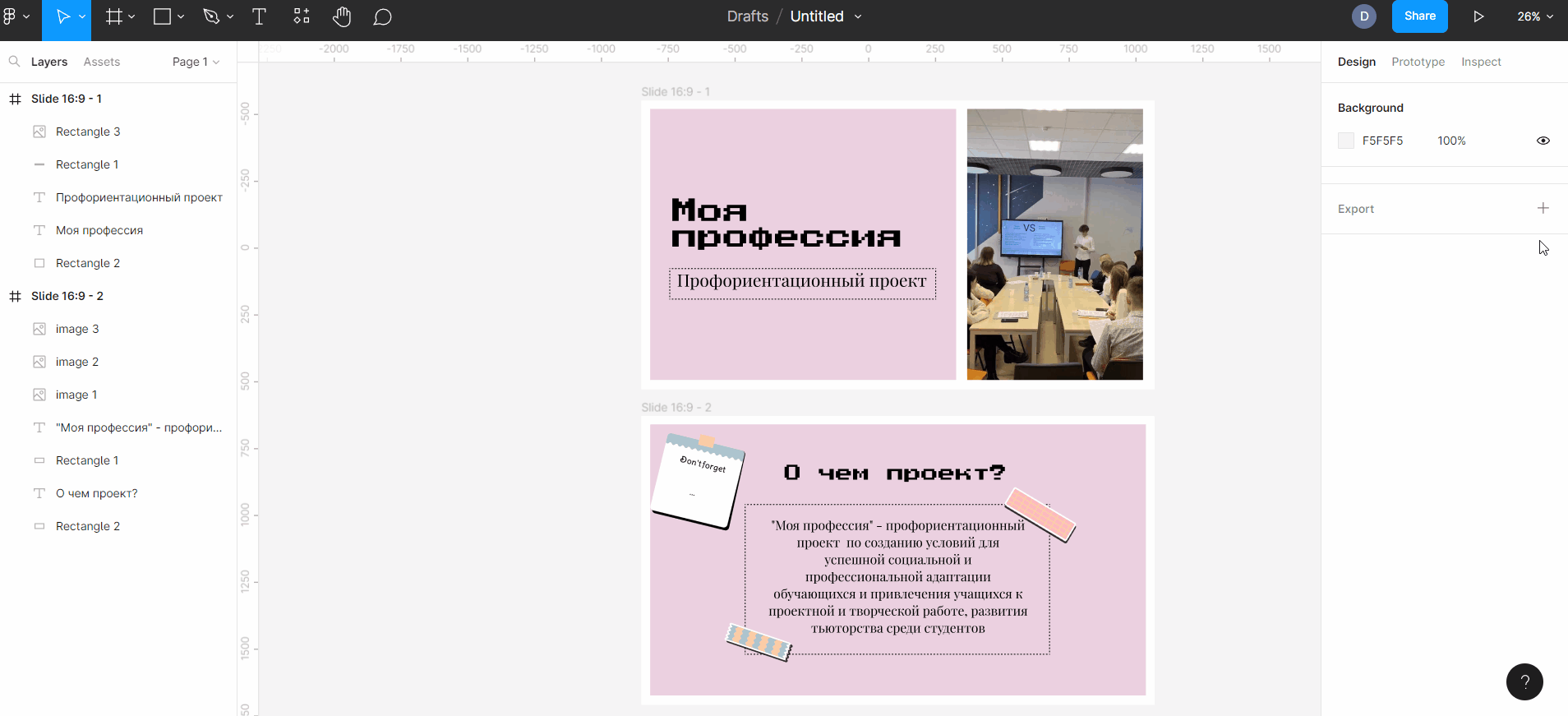1568x716 pixels.
Task: Click the striped tape sticker on slide 2
Action: pos(759,642)
